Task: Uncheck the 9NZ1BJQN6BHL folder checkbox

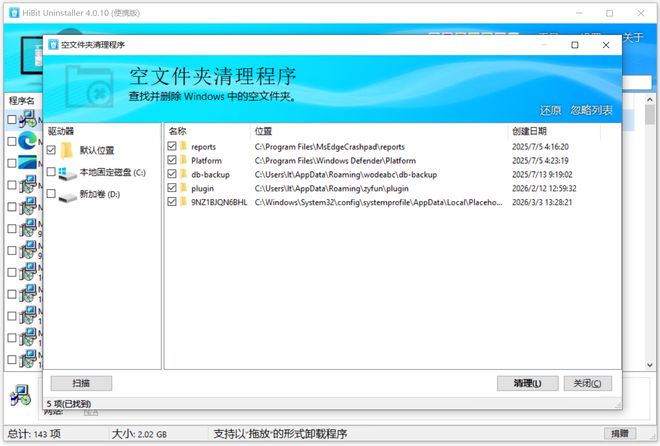Action: pyautogui.click(x=172, y=202)
